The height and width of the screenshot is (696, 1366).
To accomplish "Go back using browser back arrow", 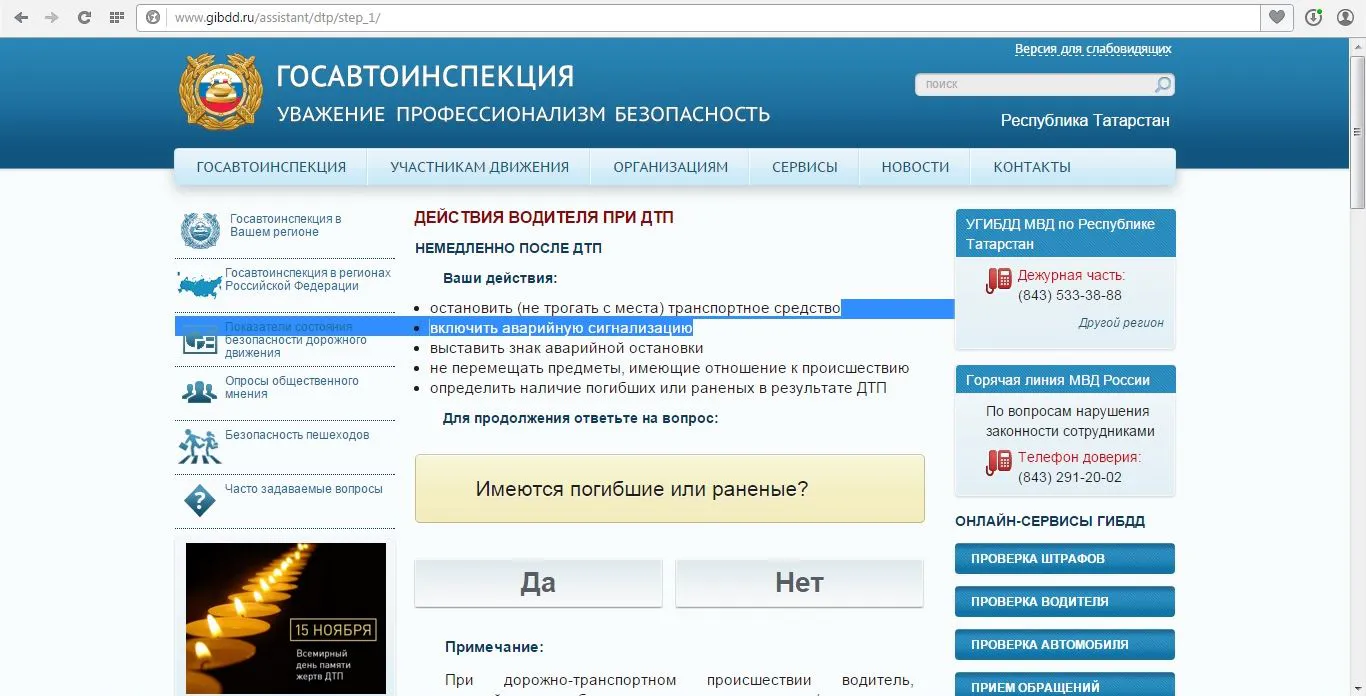I will [x=21, y=17].
